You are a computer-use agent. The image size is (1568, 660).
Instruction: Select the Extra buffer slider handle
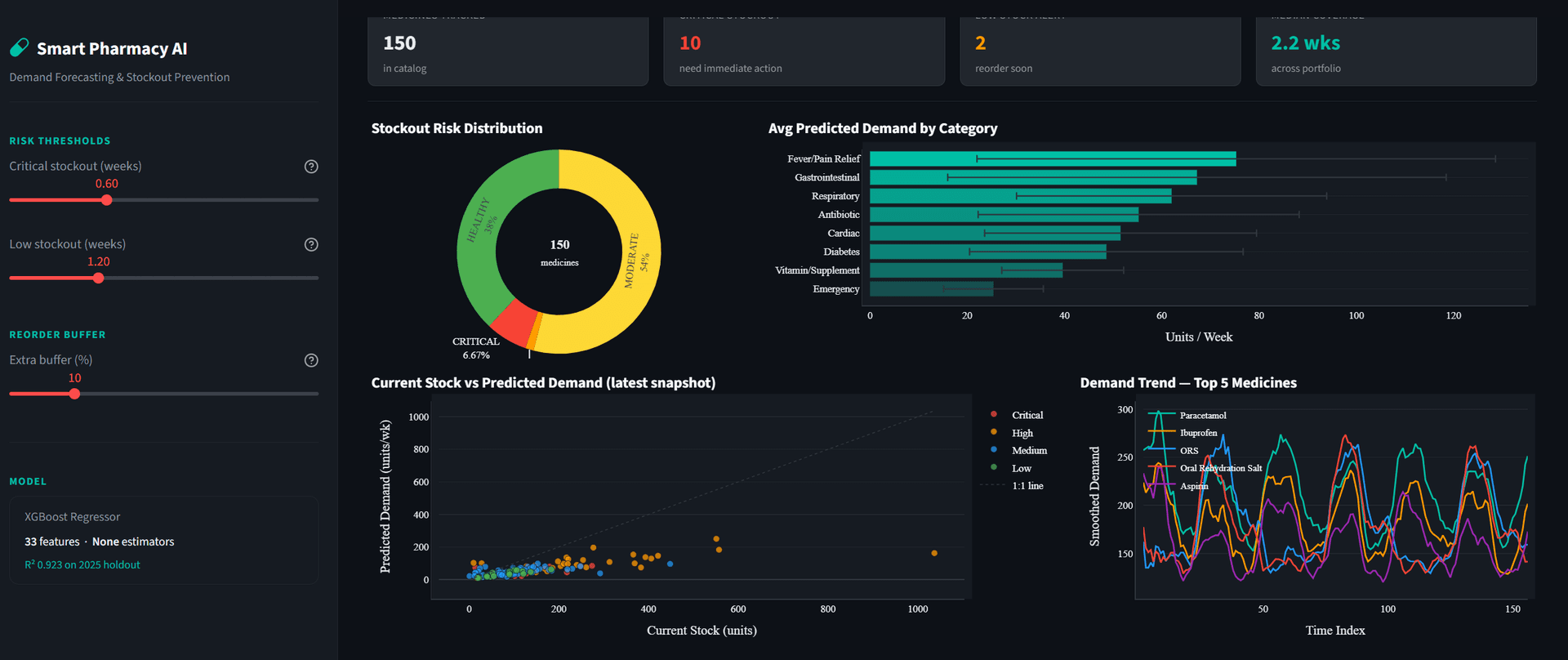coord(75,394)
